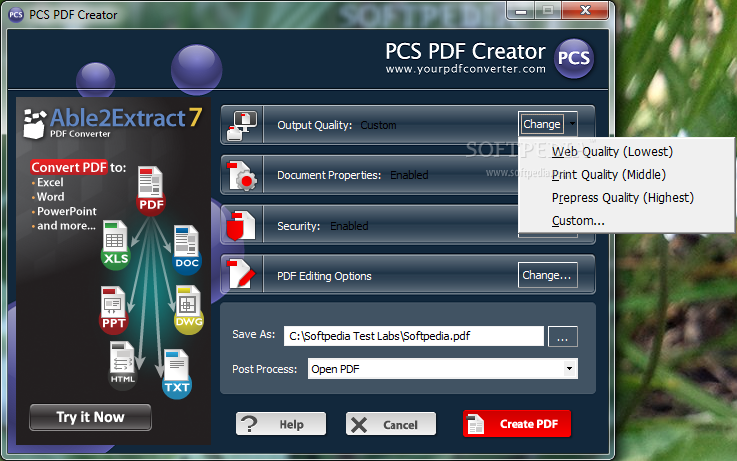Click the Convert PDF red label
The width and height of the screenshot is (737, 461).
coord(69,167)
